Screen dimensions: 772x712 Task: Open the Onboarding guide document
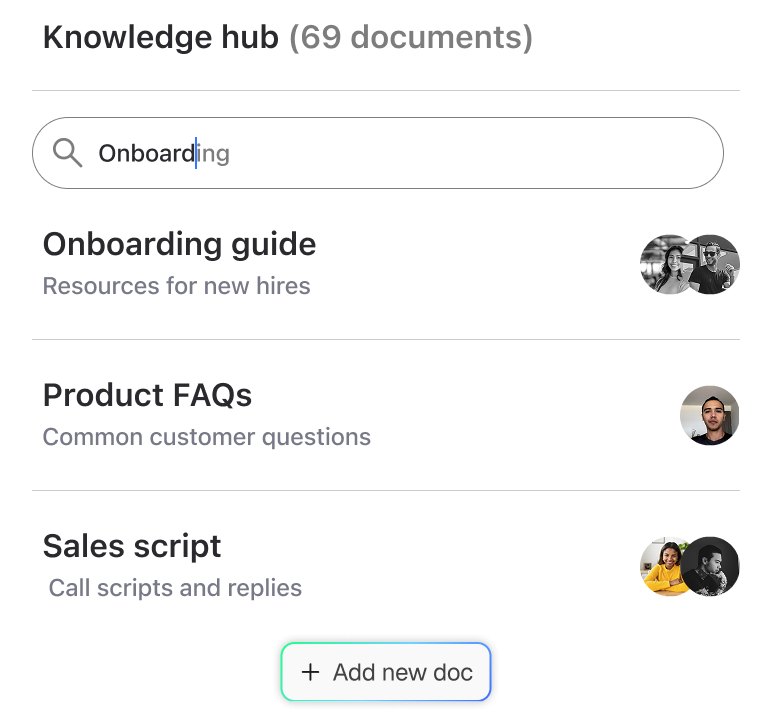pos(179,244)
